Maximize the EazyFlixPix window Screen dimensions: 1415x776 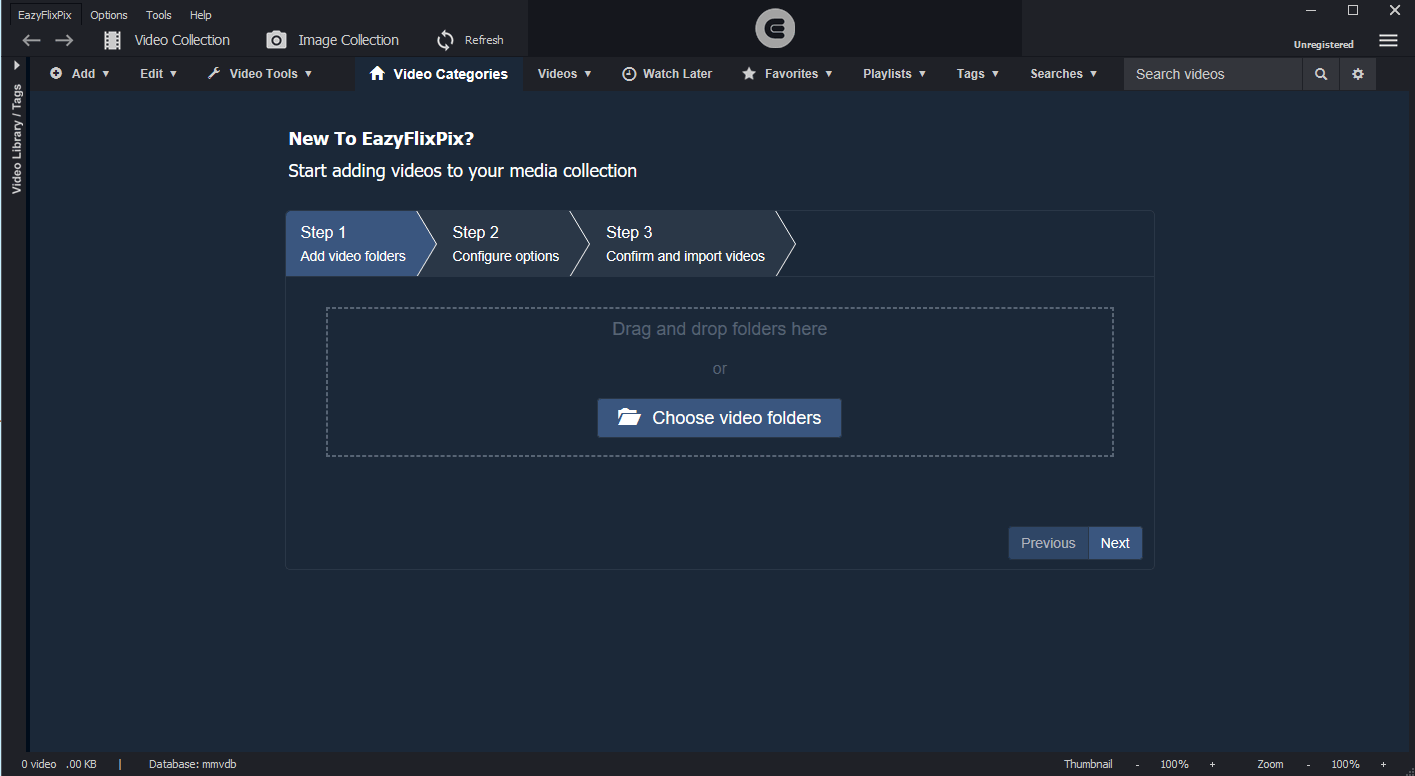[1353, 11]
